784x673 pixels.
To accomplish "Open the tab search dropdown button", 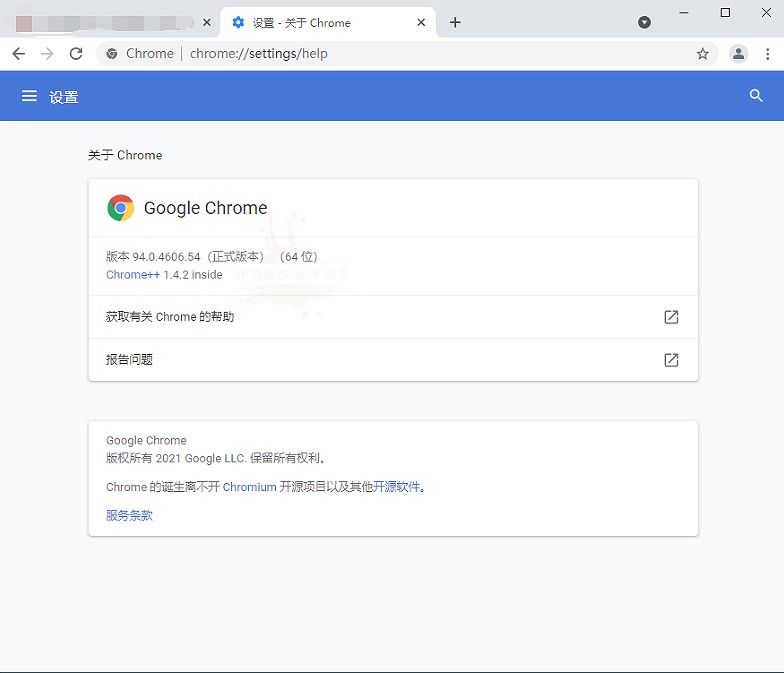I will [644, 22].
